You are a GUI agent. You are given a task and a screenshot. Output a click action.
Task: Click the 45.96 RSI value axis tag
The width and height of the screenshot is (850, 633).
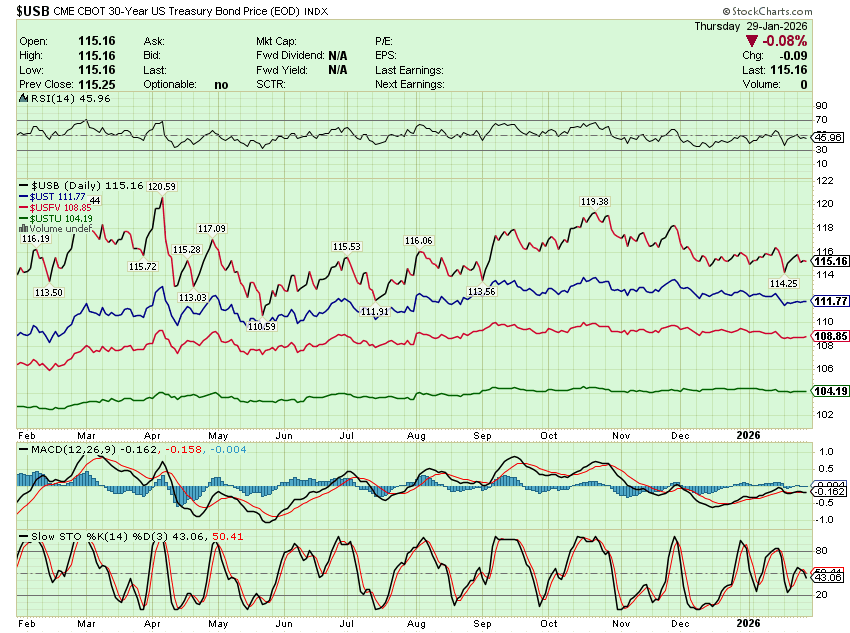coord(828,137)
